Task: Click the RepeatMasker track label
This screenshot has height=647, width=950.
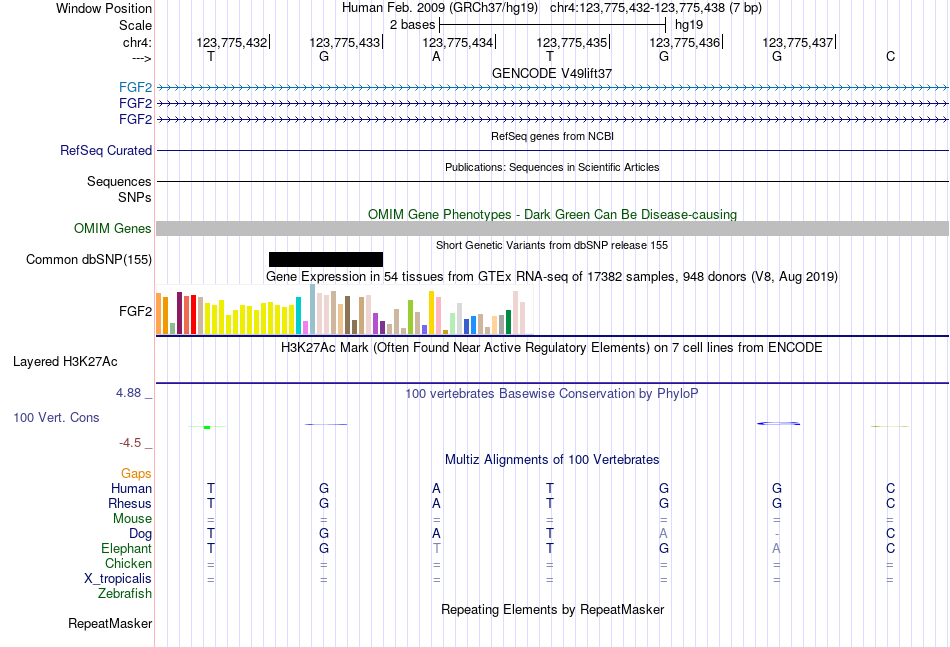Action: point(110,623)
